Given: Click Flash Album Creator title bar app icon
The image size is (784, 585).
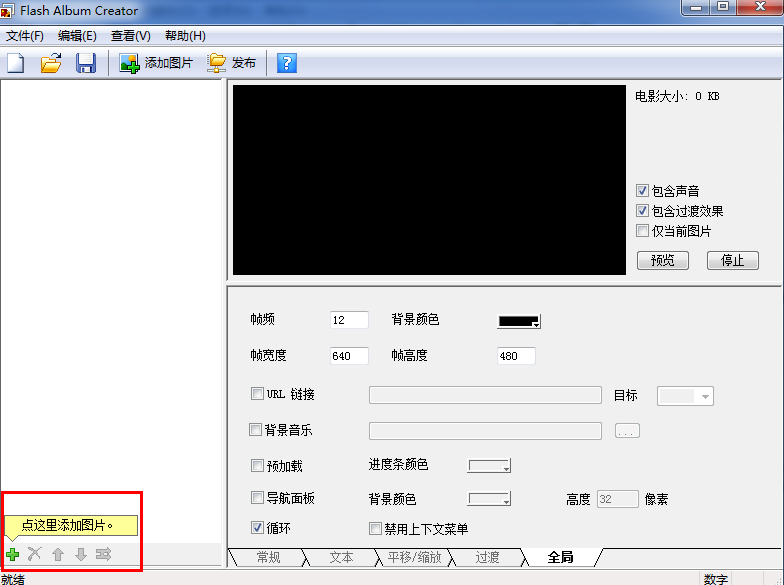Looking at the screenshot, I should pos(6,10).
